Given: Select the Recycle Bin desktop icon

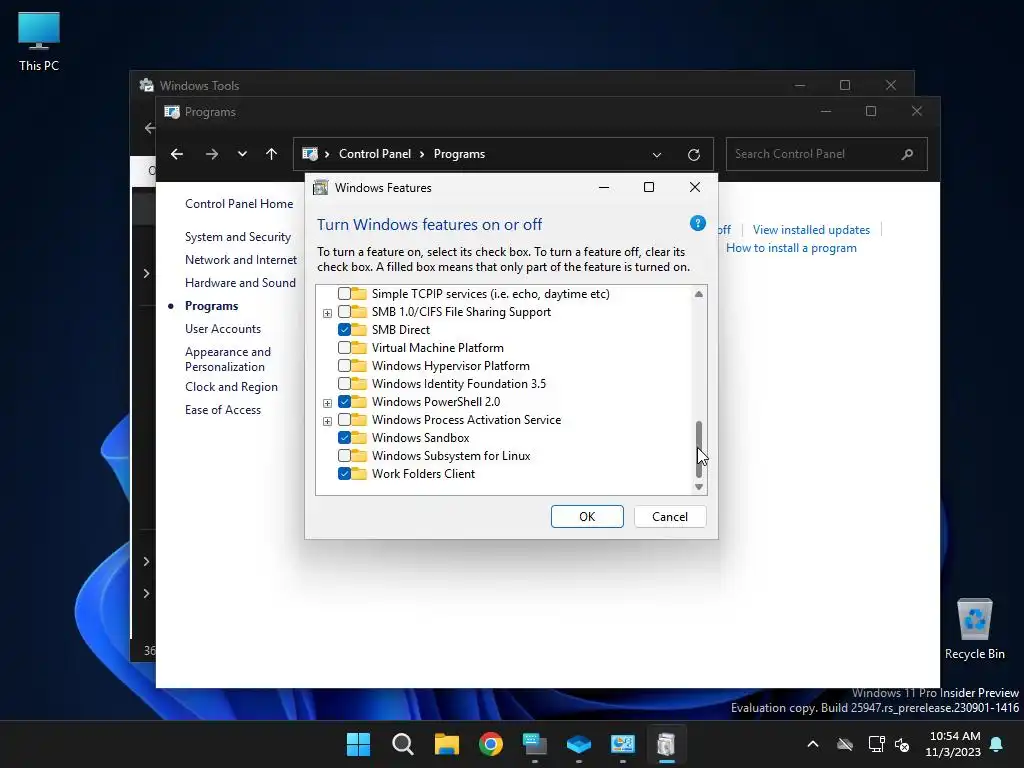Looking at the screenshot, I should 974,628.
